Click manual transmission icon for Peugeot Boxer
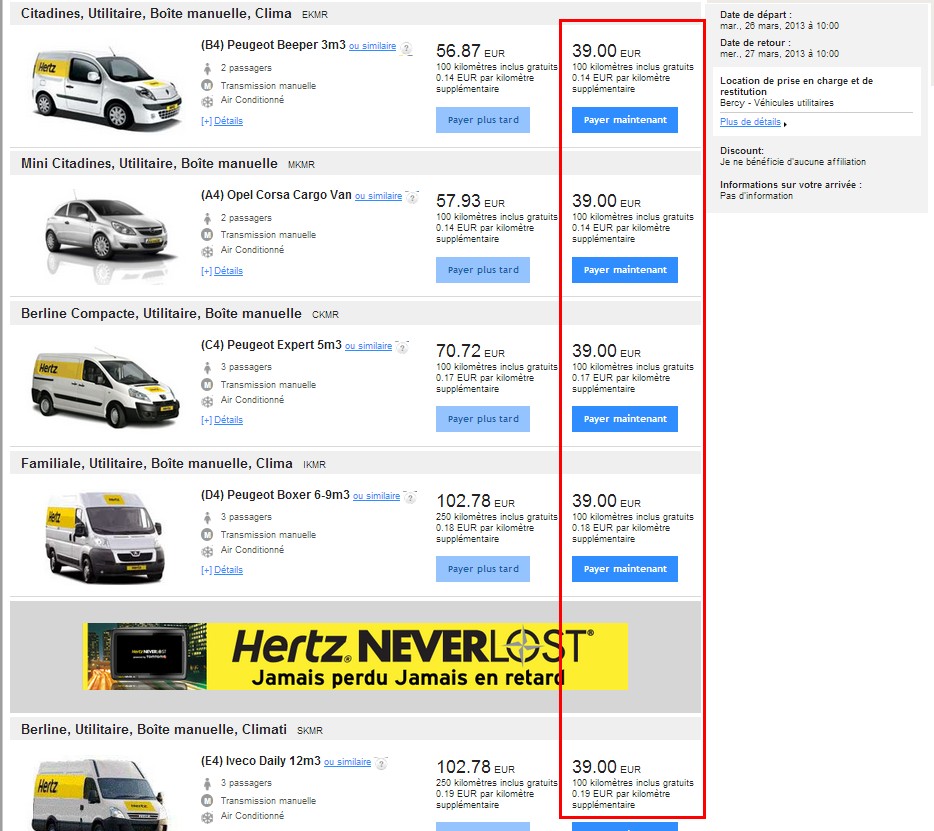934x831 pixels. coord(207,535)
